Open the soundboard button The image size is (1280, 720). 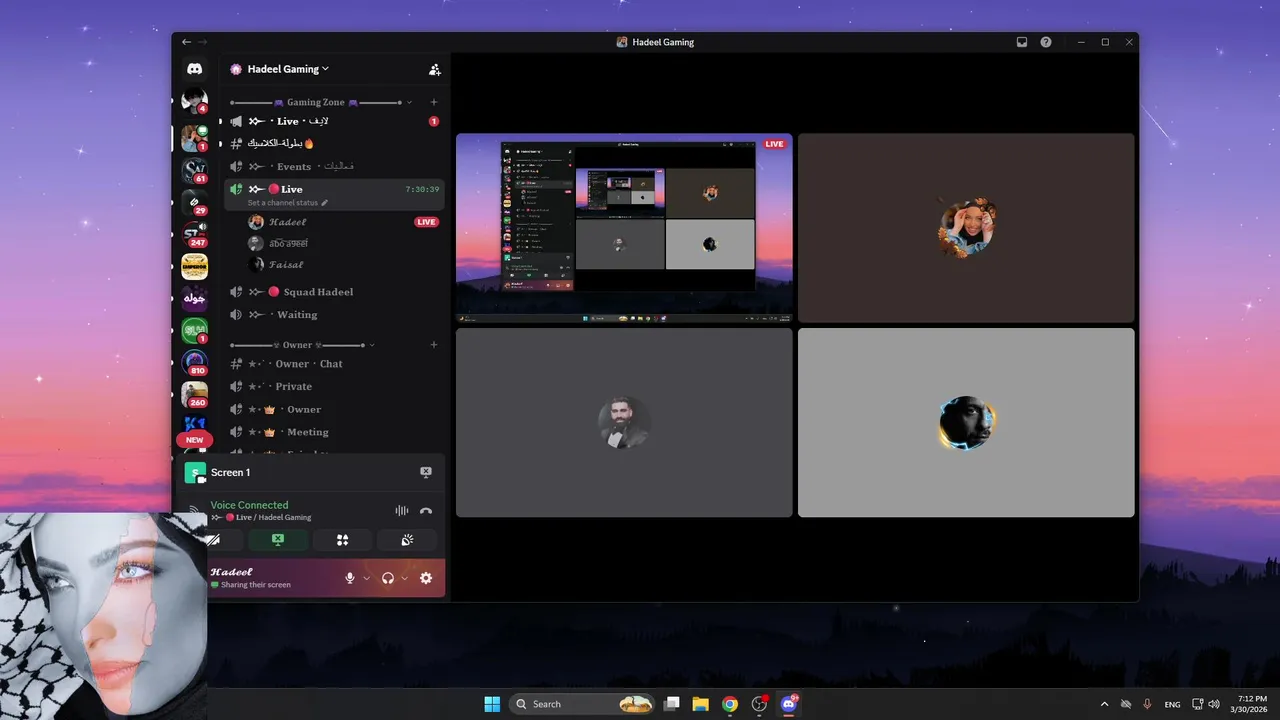click(x=407, y=540)
